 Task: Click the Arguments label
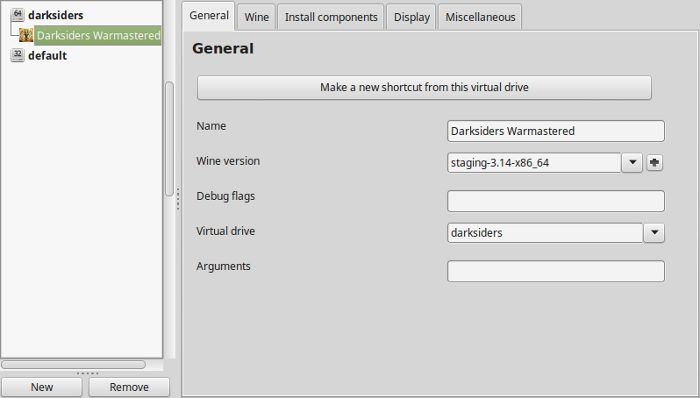pyautogui.click(x=223, y=266)
